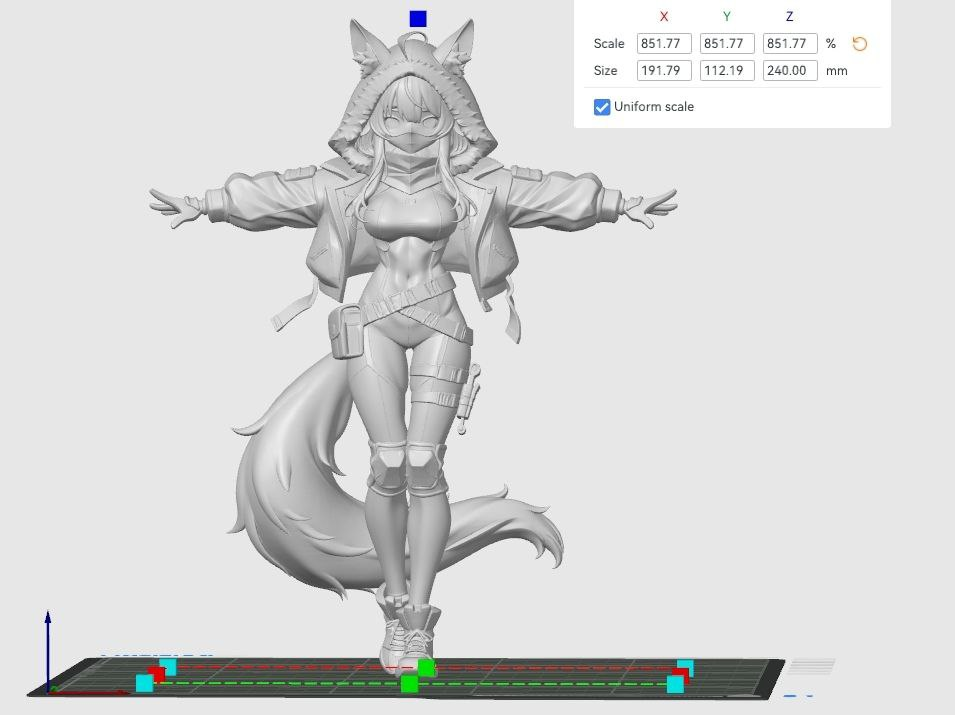The width and height of the screenshot is (955, 715).
Task: Select the front green Y-axis scale handle
Action: pos(410,683)
